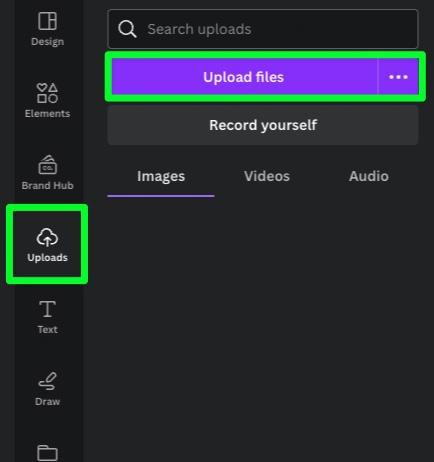Activate the Draw pen icon

[47, 381]
